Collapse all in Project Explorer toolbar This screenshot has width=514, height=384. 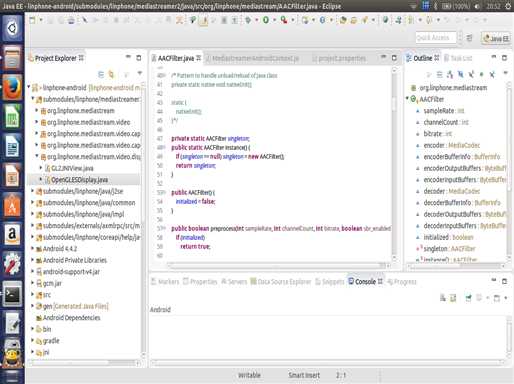[101, 74]
